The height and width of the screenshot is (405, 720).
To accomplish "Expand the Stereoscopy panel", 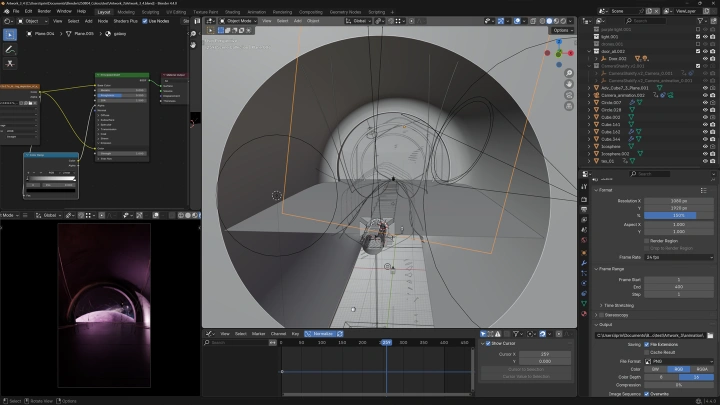I will click(x=616, y=314).
